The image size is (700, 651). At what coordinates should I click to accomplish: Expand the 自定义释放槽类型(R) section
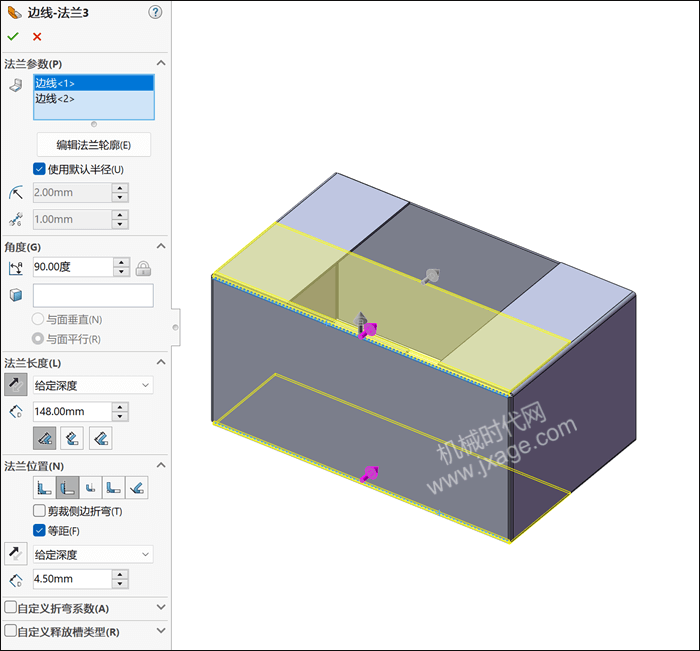coord(161,631)
